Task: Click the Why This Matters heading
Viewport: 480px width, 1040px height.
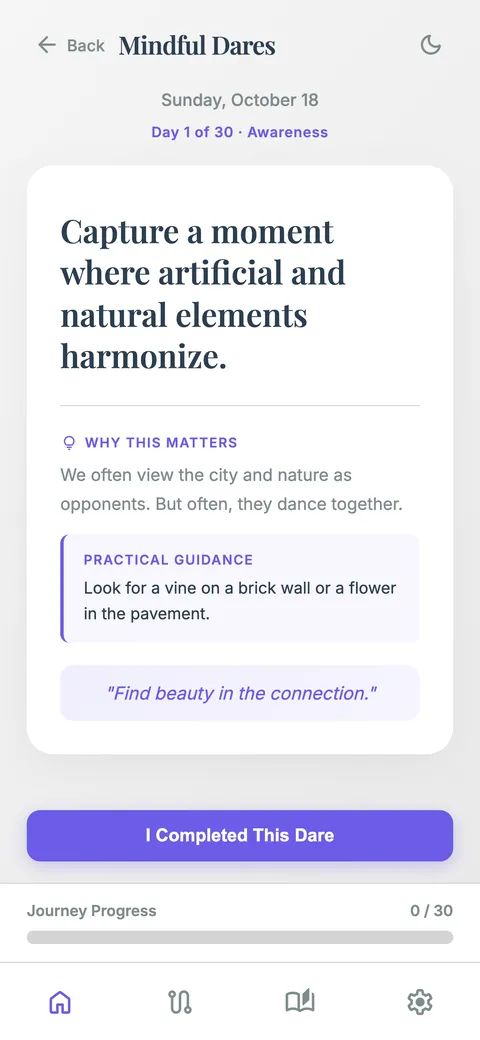Action: 161,442
